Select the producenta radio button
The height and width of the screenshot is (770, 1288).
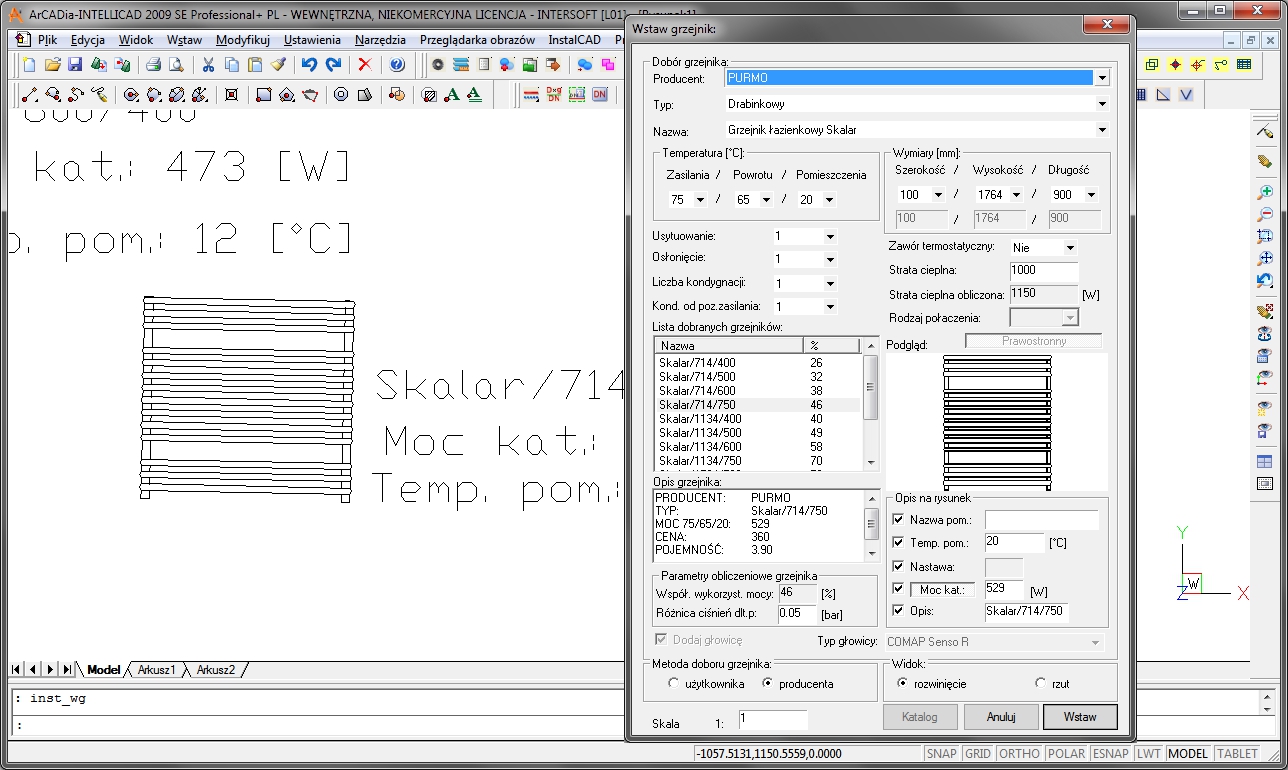click(x=768, y=683)
